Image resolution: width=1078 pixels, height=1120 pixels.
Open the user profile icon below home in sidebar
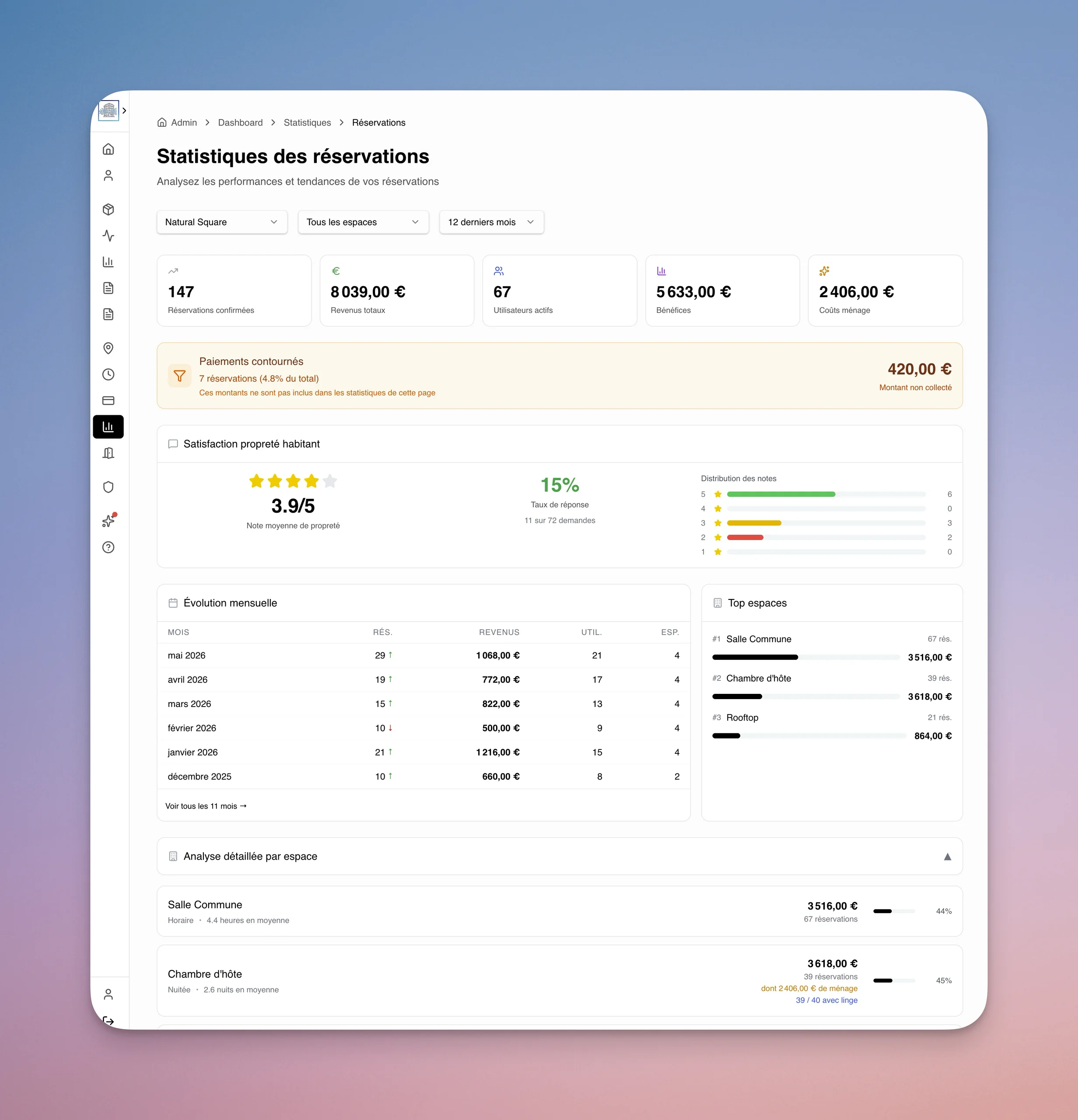(108, 175)
